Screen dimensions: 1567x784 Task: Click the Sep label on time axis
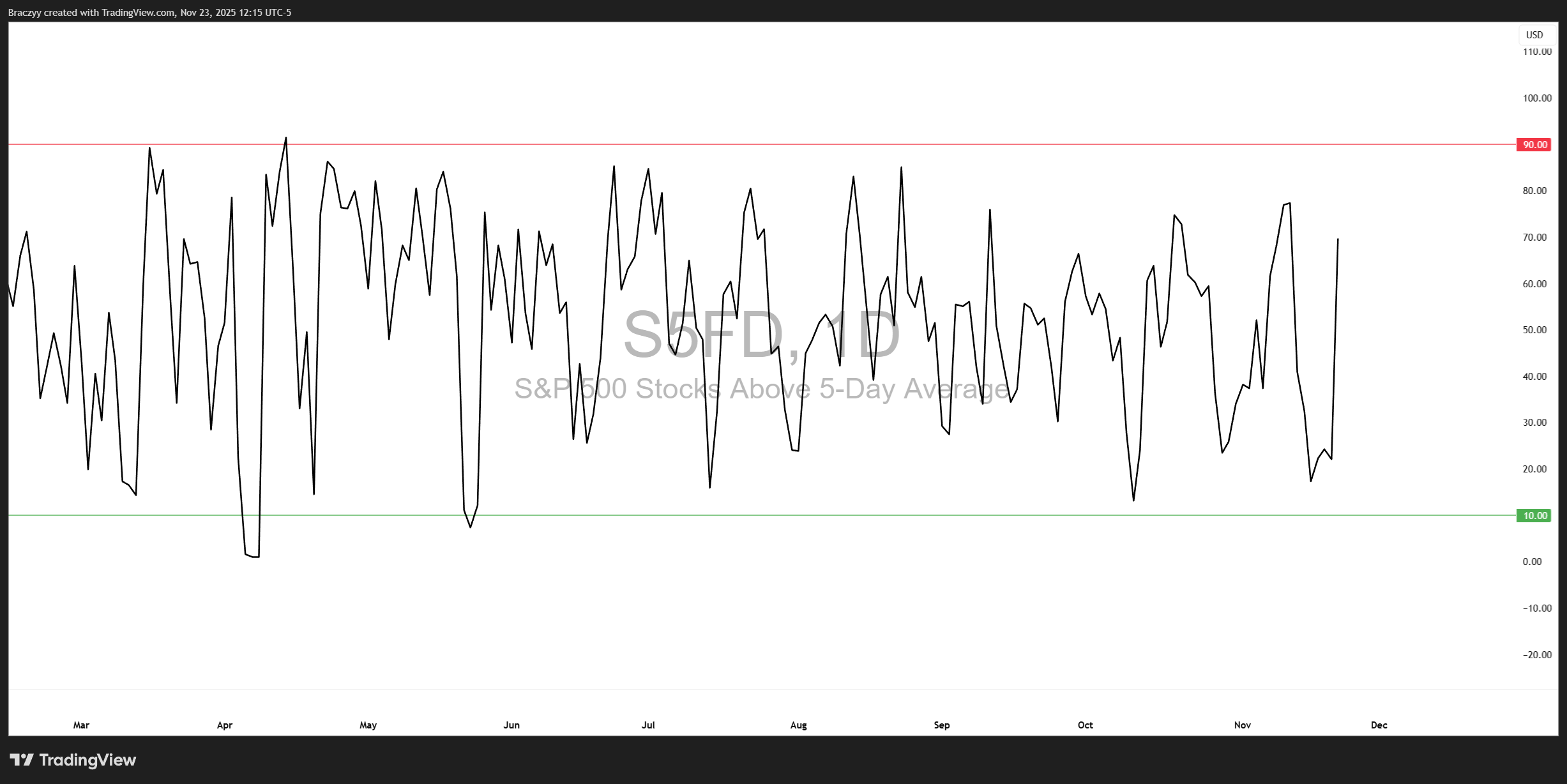942,725
